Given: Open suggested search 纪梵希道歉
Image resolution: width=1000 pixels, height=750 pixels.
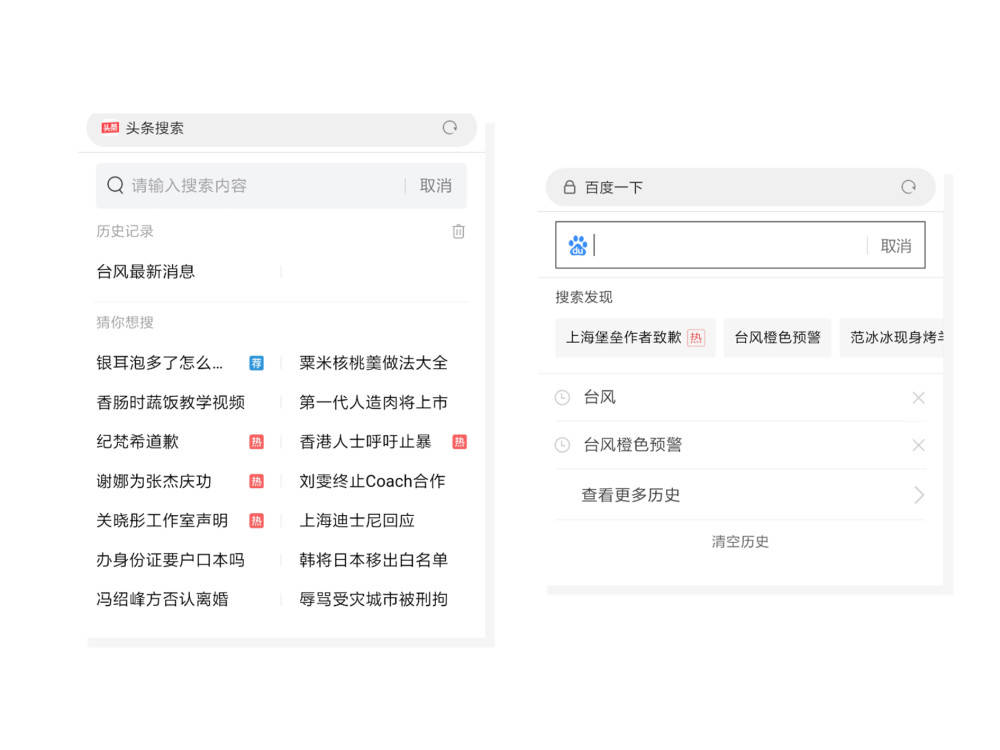Looking at the screenshot, I should pyautogui.click(x=137, y=441).
